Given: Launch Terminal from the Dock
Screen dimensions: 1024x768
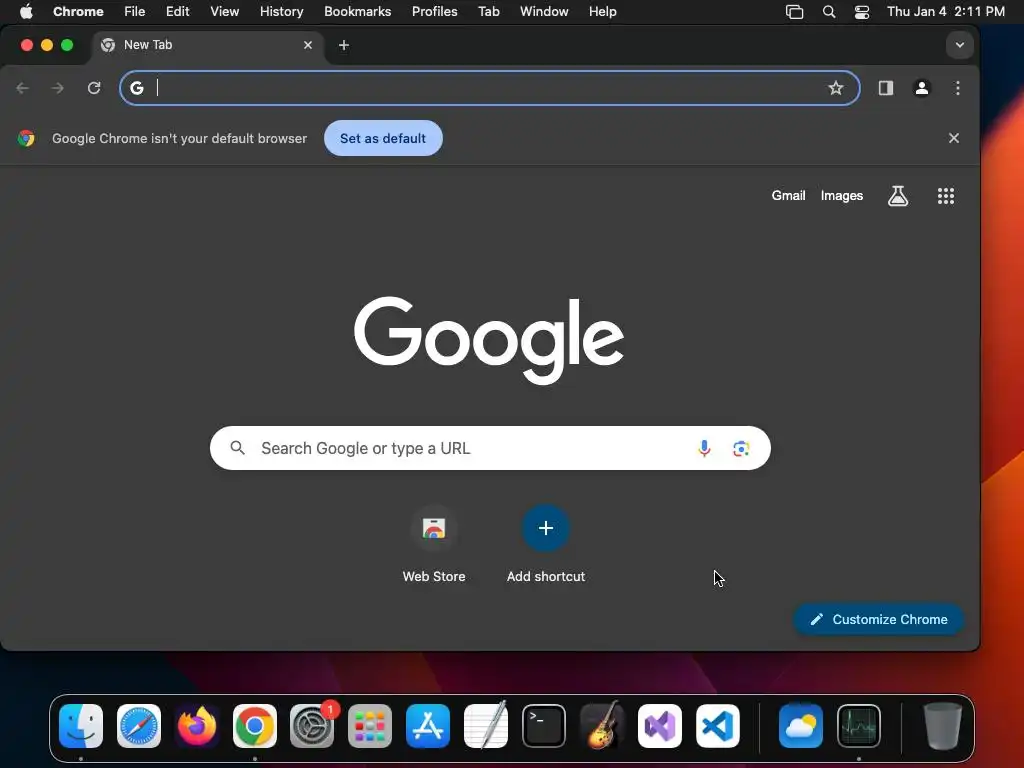Looking at the screenshot, I should click(x=543, y=726).
